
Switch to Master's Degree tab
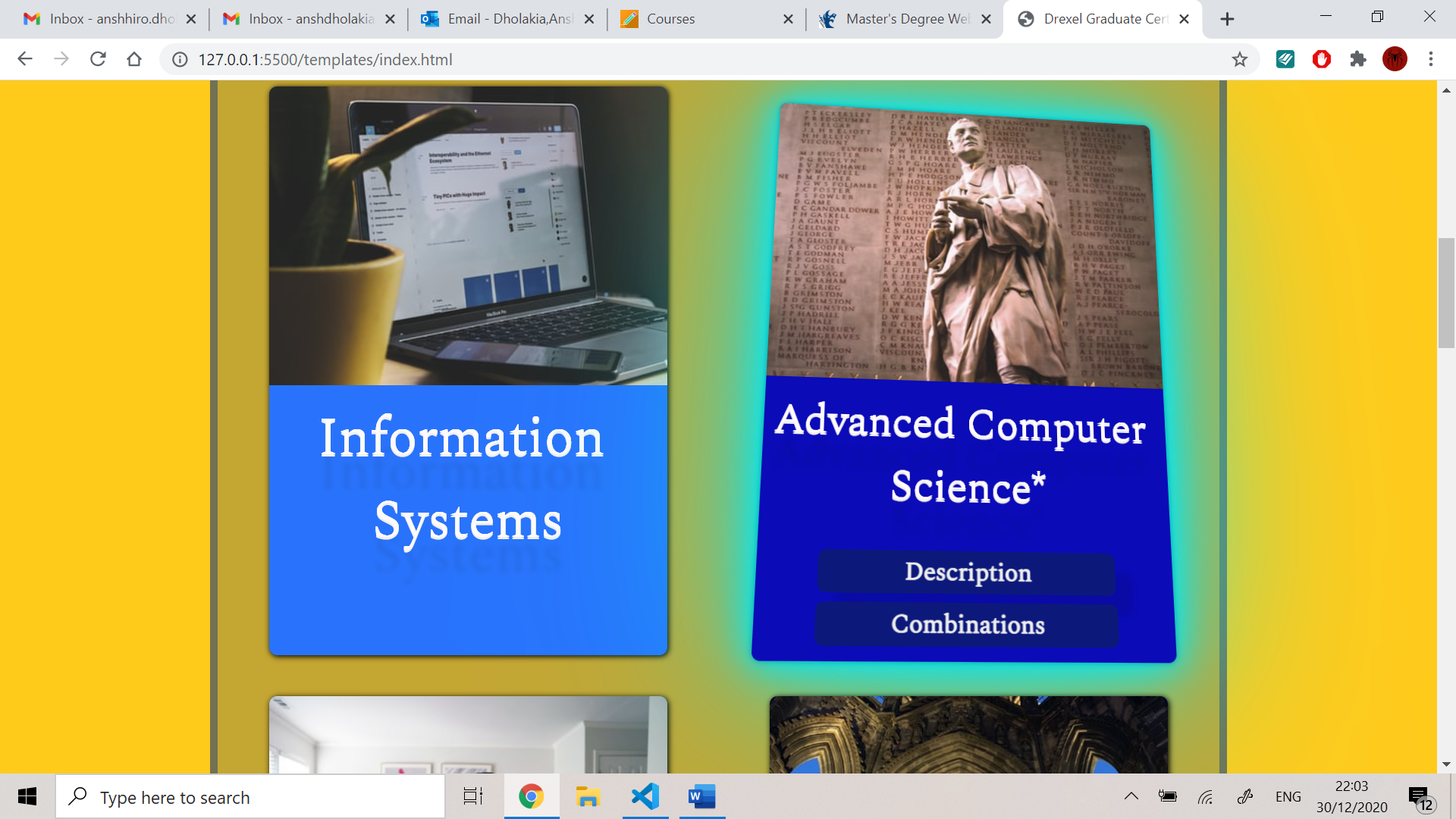(902, 19)
